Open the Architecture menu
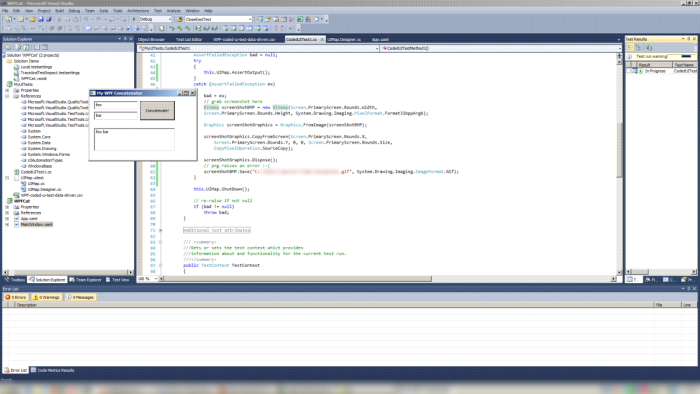 click(138, 11)
